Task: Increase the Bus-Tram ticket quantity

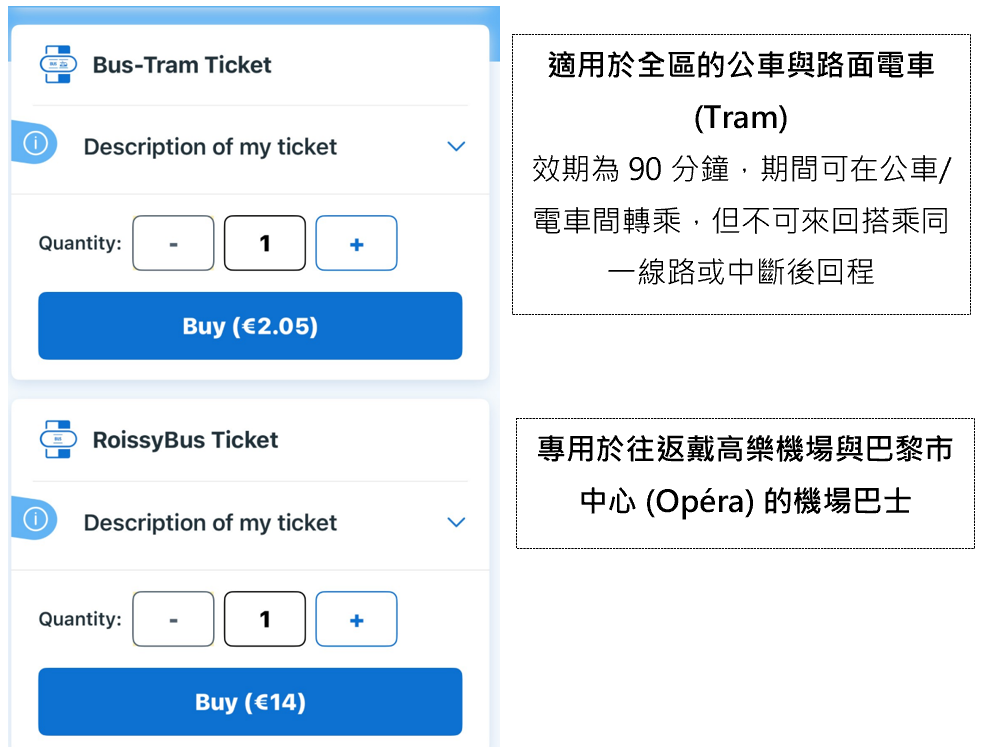Action: click(x=356, y=243)
